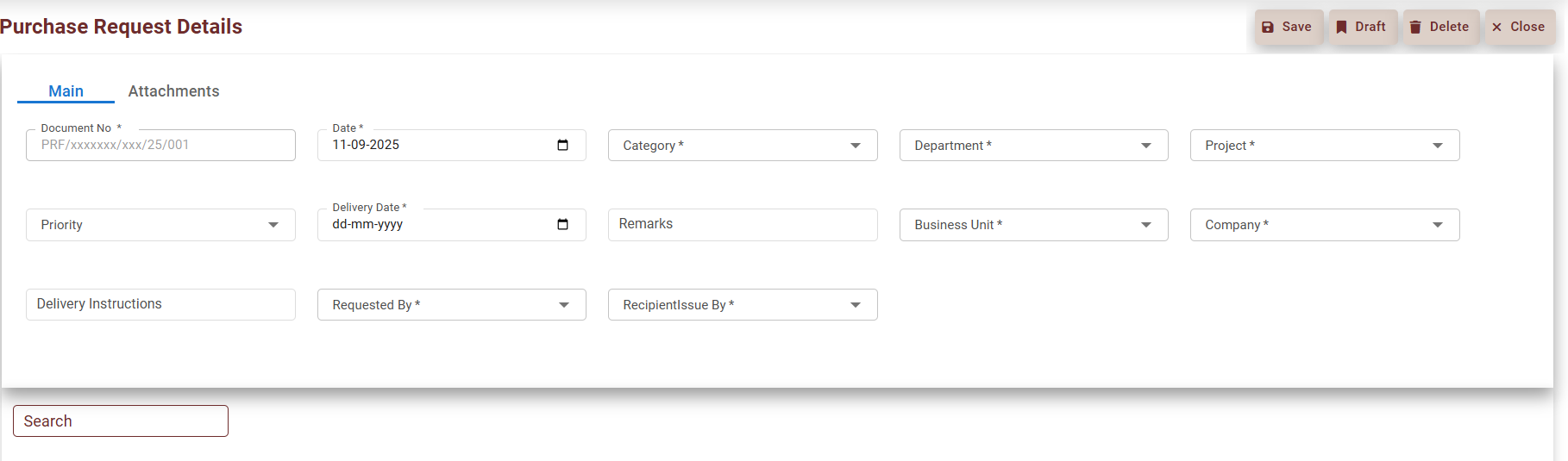
Task: Select the Main tab
Action: pyautogui.click(x=66, y=91)
